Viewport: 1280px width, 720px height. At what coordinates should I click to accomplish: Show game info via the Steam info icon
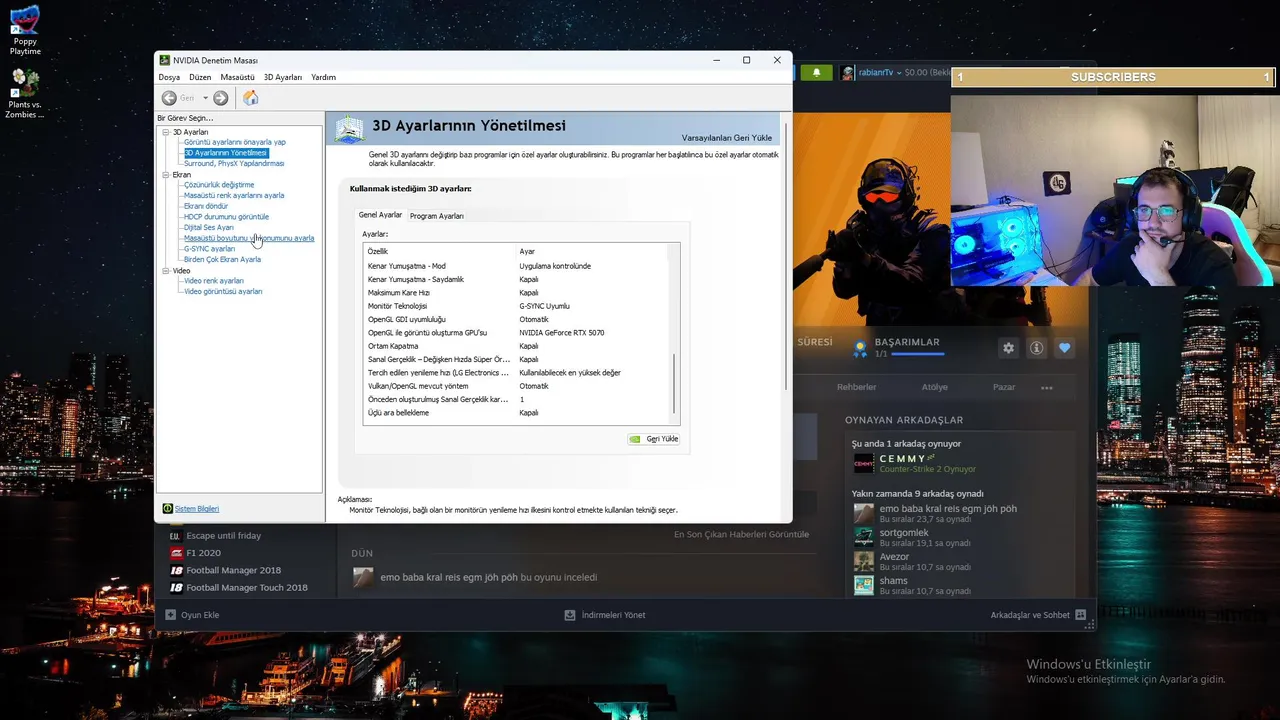tap(1036, 348)
